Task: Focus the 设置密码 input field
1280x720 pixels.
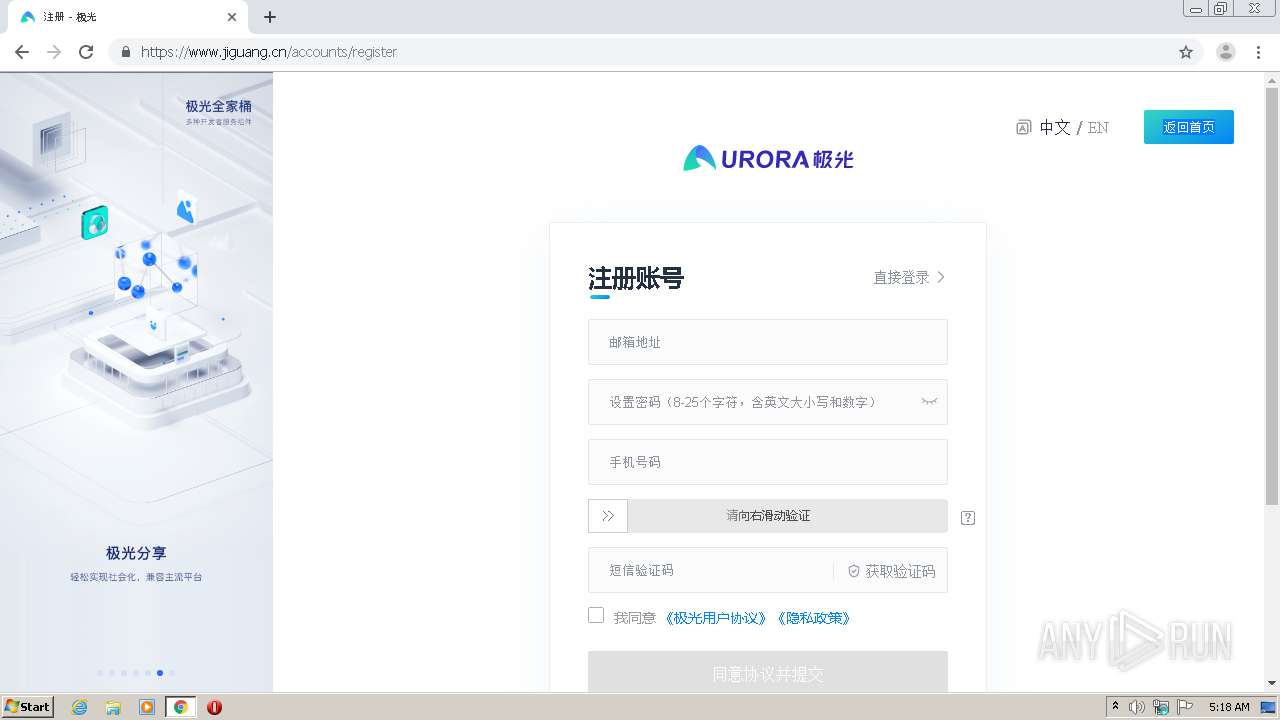Action: (768, 402)
